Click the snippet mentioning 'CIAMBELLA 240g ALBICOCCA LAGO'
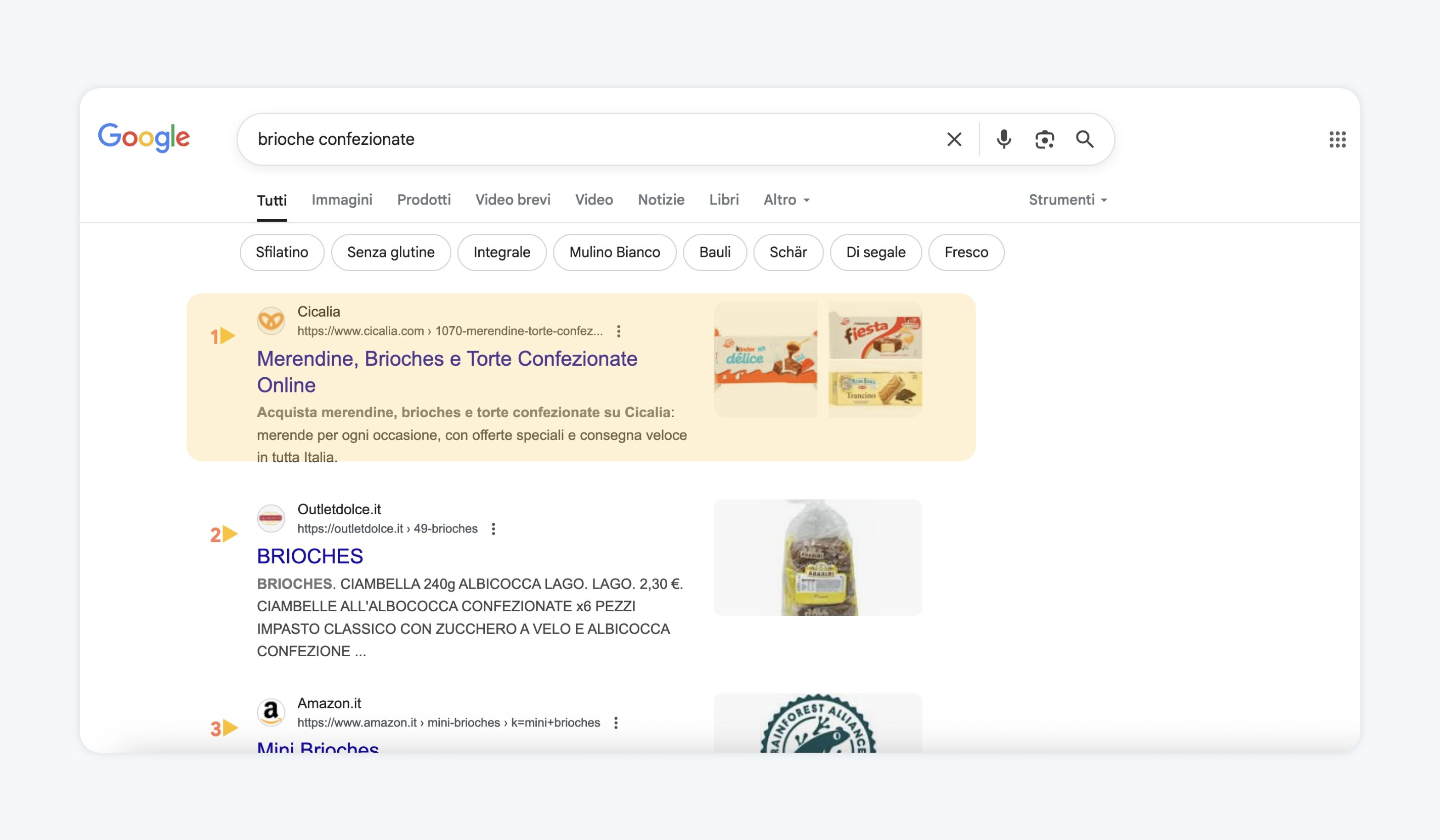The image size is (1440, 840). tap(471, 618)
